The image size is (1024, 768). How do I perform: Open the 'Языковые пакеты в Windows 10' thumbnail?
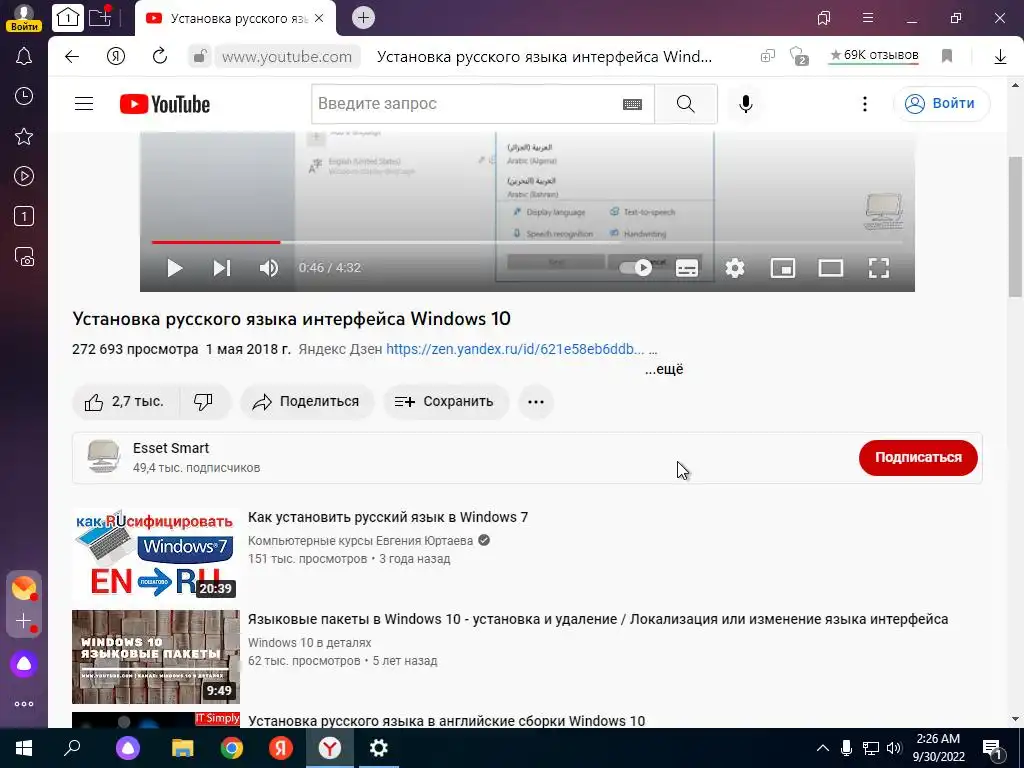(155, 656)
